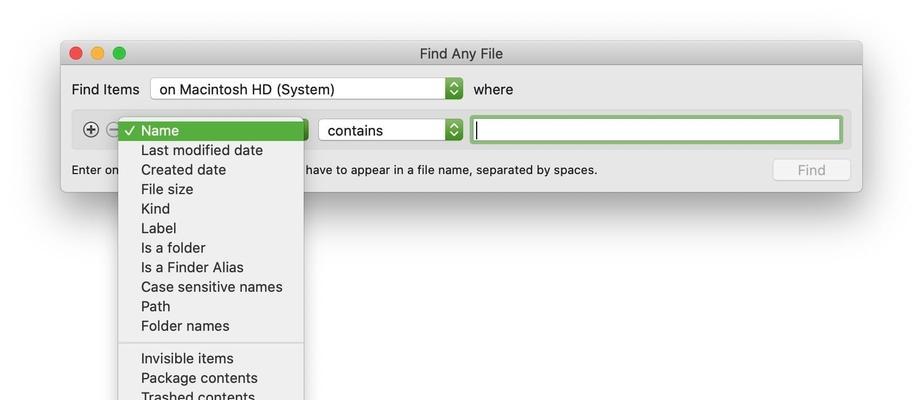Add a new search criterion with plus icon

91,130
